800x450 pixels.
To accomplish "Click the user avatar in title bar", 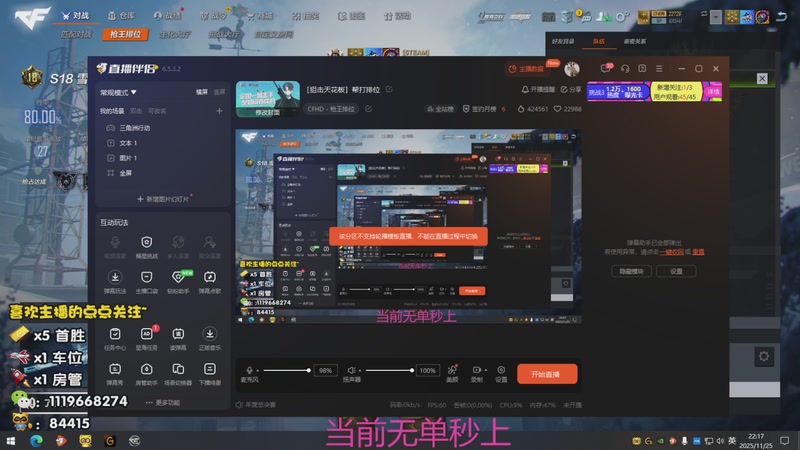I will (x=572, y=68).
